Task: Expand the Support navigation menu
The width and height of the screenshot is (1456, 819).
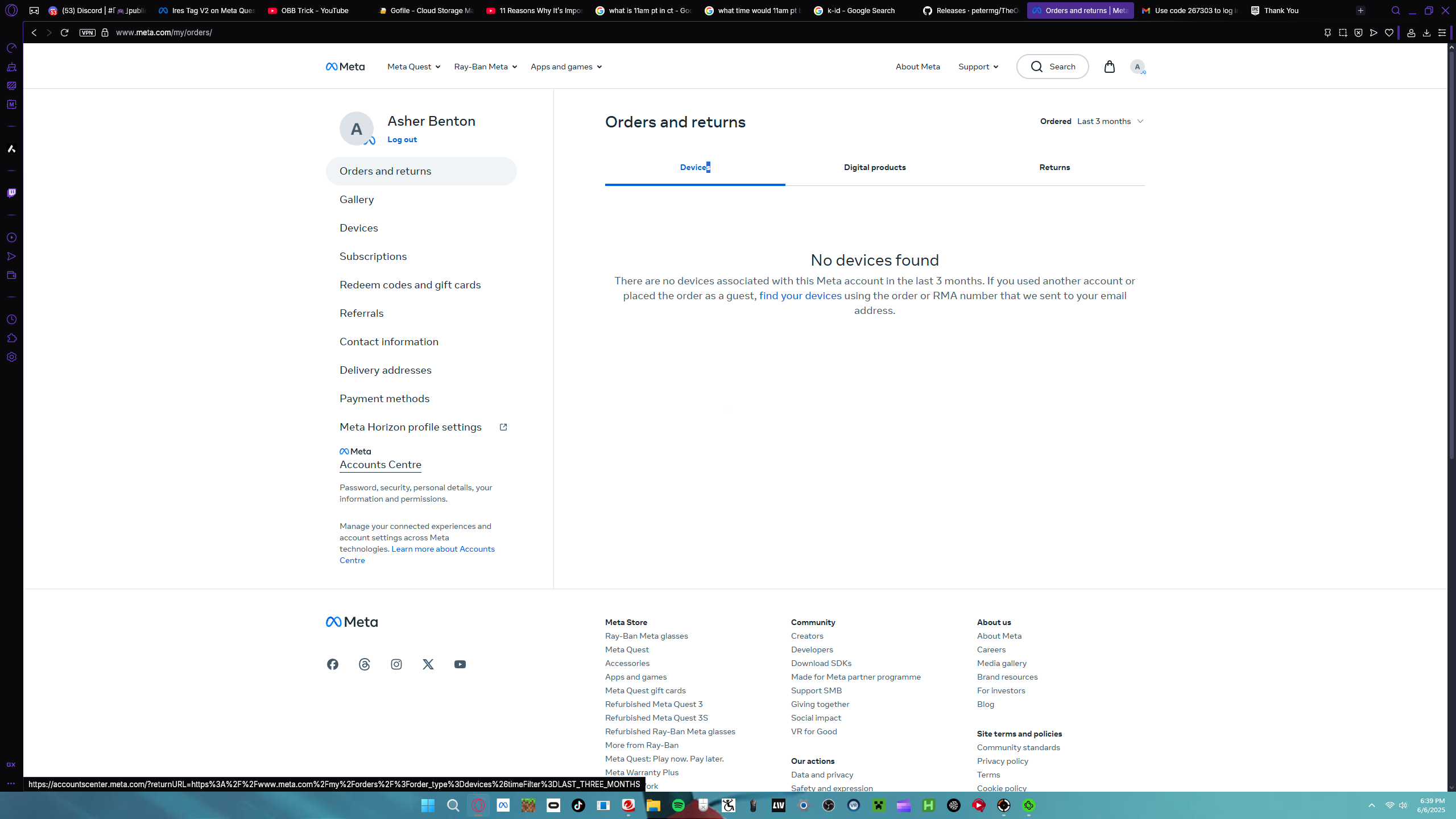Action: (978, 67)
